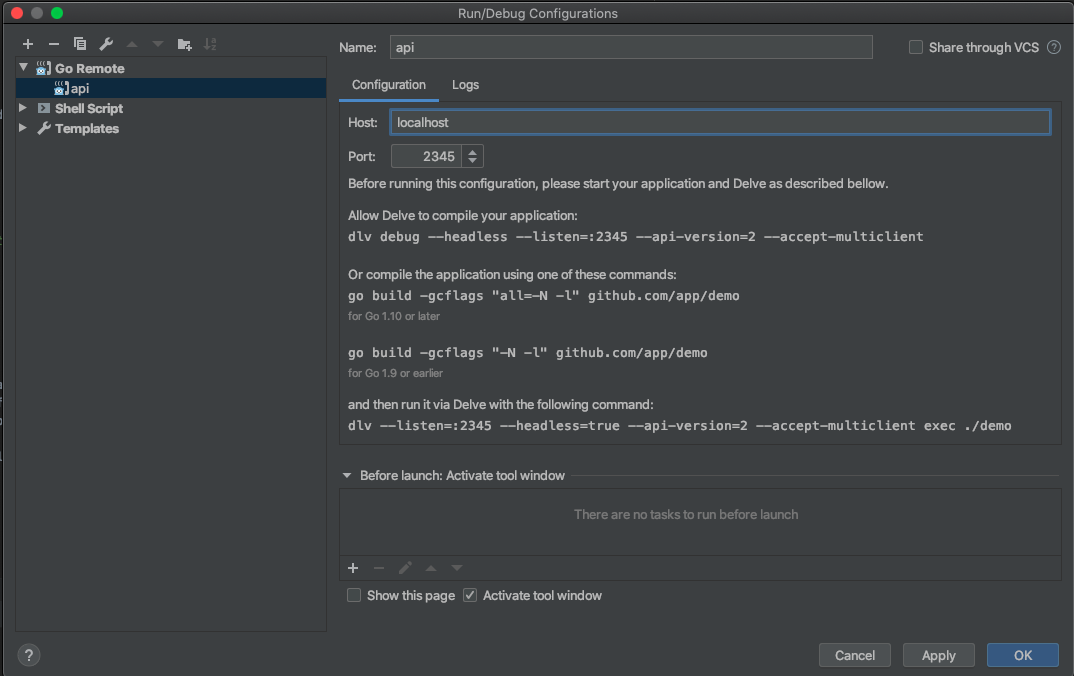This screenshot has width=1074, height=676.
Task: Expand the Templates node
Action: point(24,128)
